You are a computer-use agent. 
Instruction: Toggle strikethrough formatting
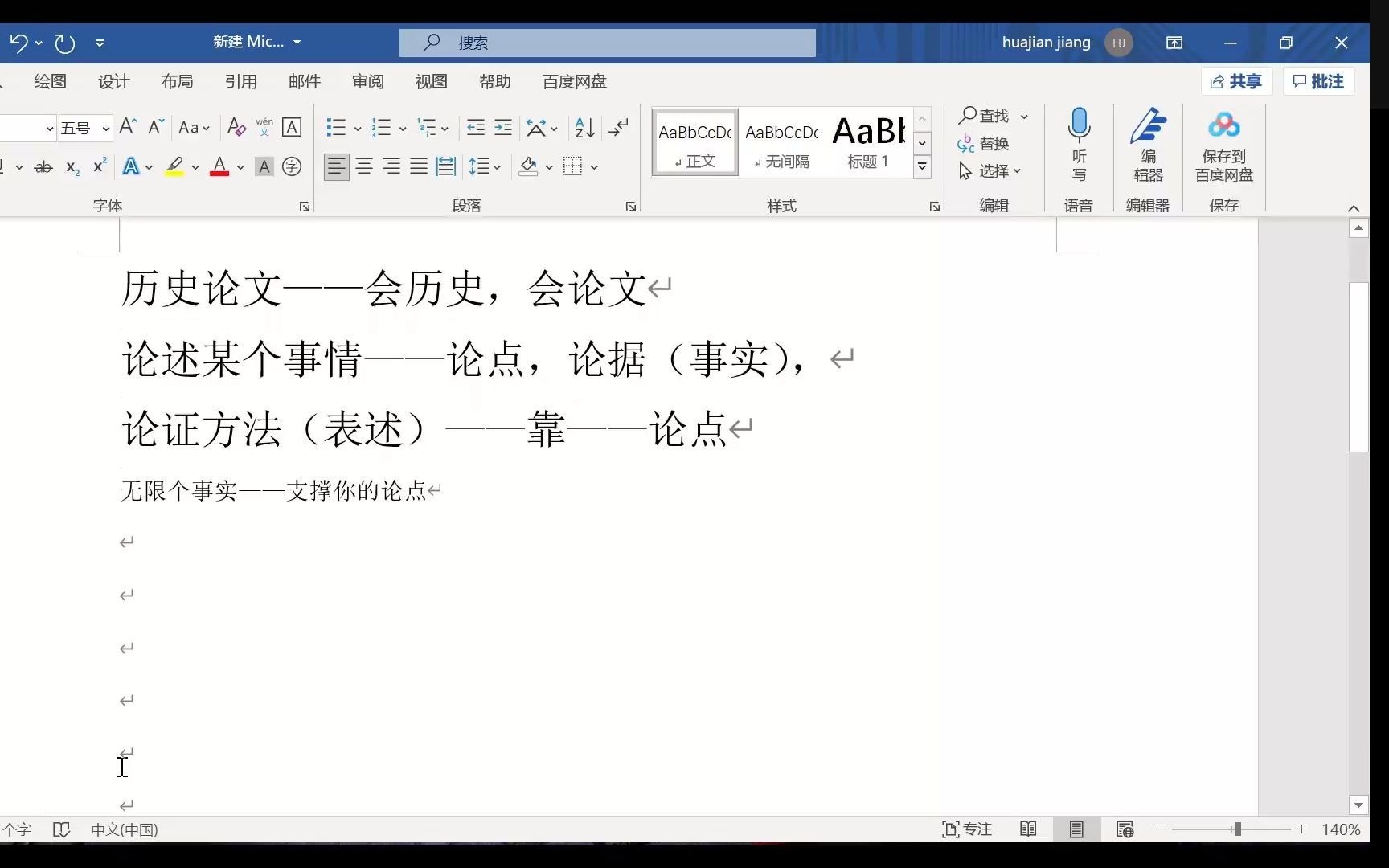[43, 167]
